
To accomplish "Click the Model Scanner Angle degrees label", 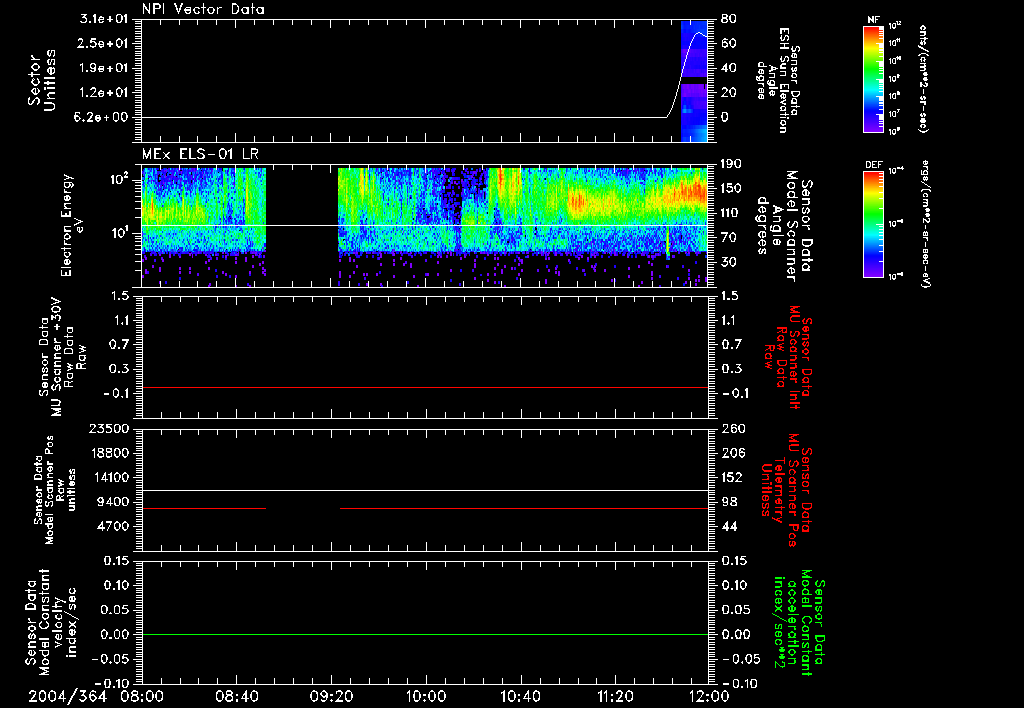I will click(785, 226).
